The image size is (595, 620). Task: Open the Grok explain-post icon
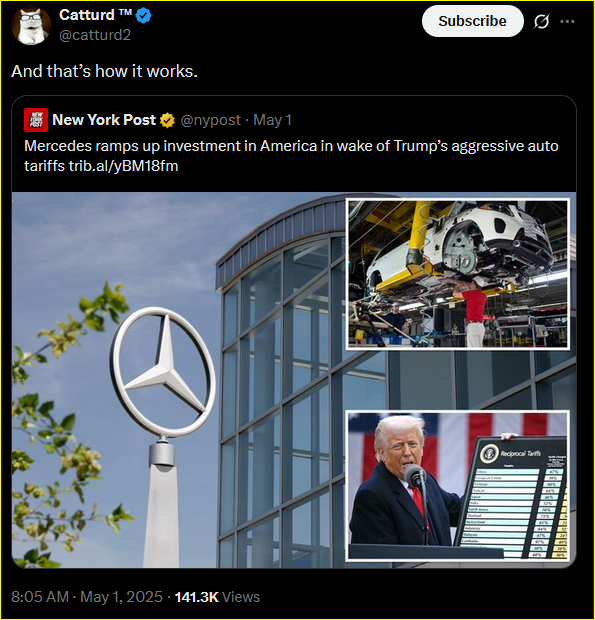(541, 21)
